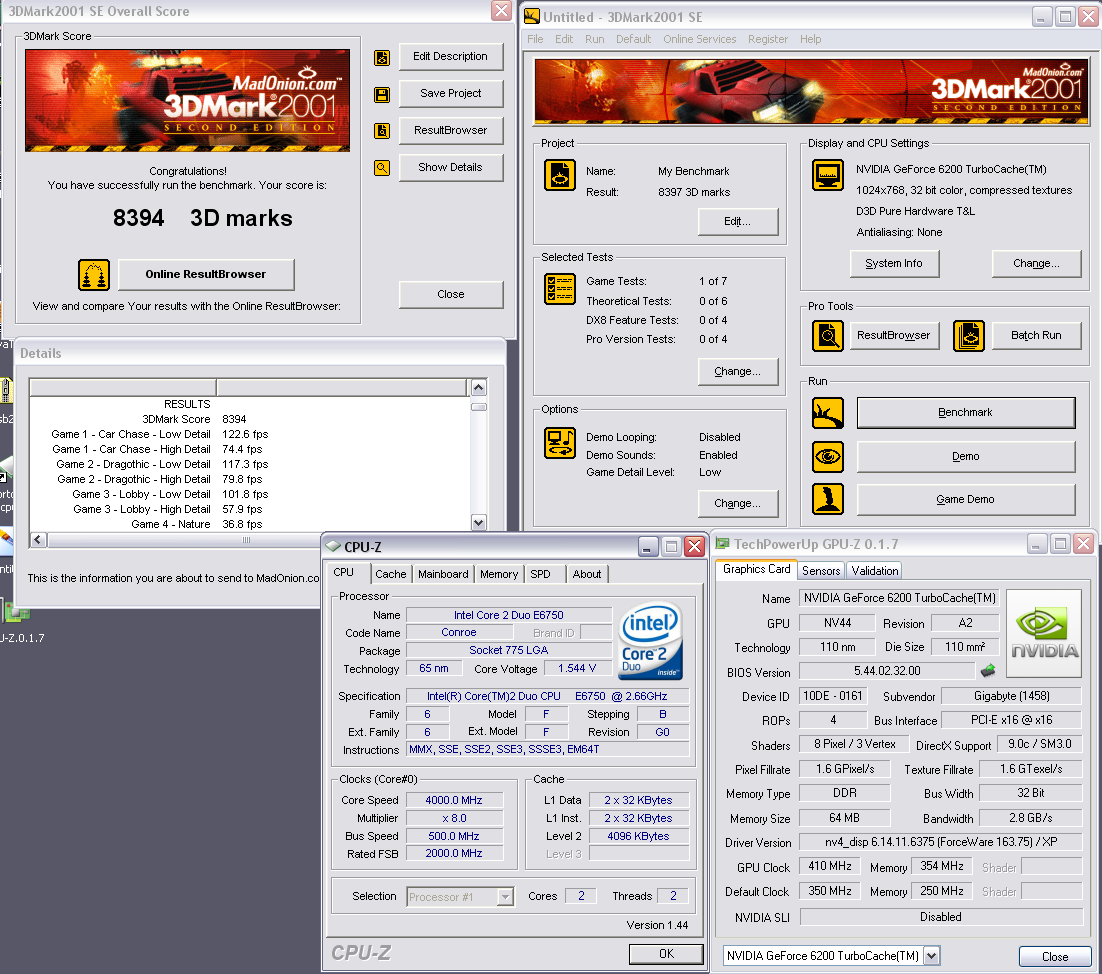This screenshot has width=1102, height=974.
Task: Click the Game Demo joystick icon
Action: click(828, 500)
